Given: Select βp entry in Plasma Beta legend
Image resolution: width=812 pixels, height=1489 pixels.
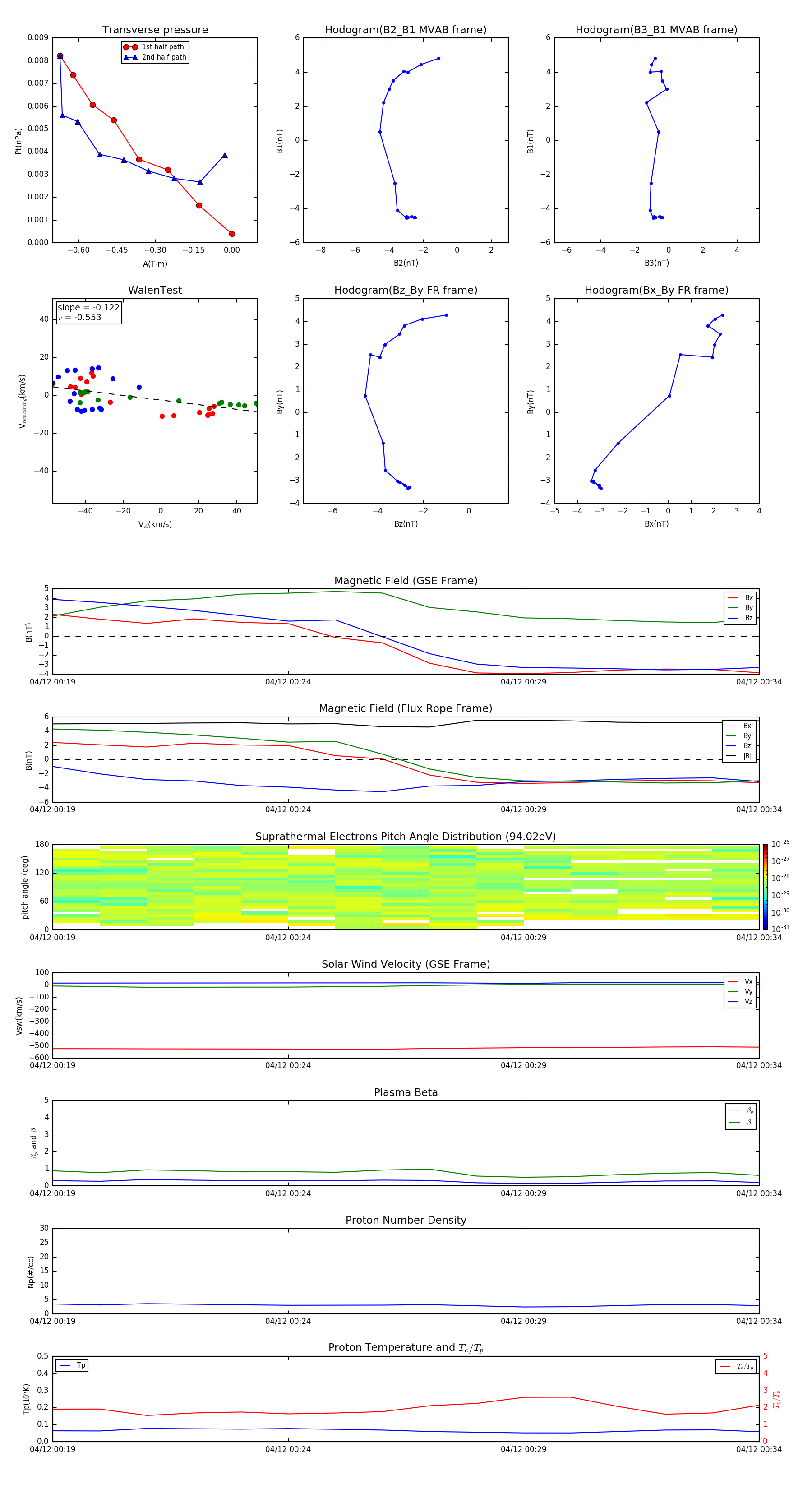Looking at the screenshot, I should pyautogui.click(x=741, y=1110).
